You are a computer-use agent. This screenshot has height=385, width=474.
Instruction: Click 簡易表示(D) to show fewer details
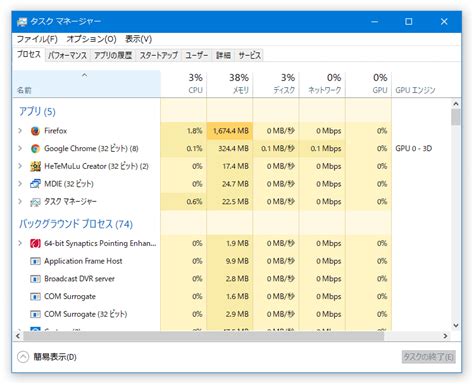55,357
